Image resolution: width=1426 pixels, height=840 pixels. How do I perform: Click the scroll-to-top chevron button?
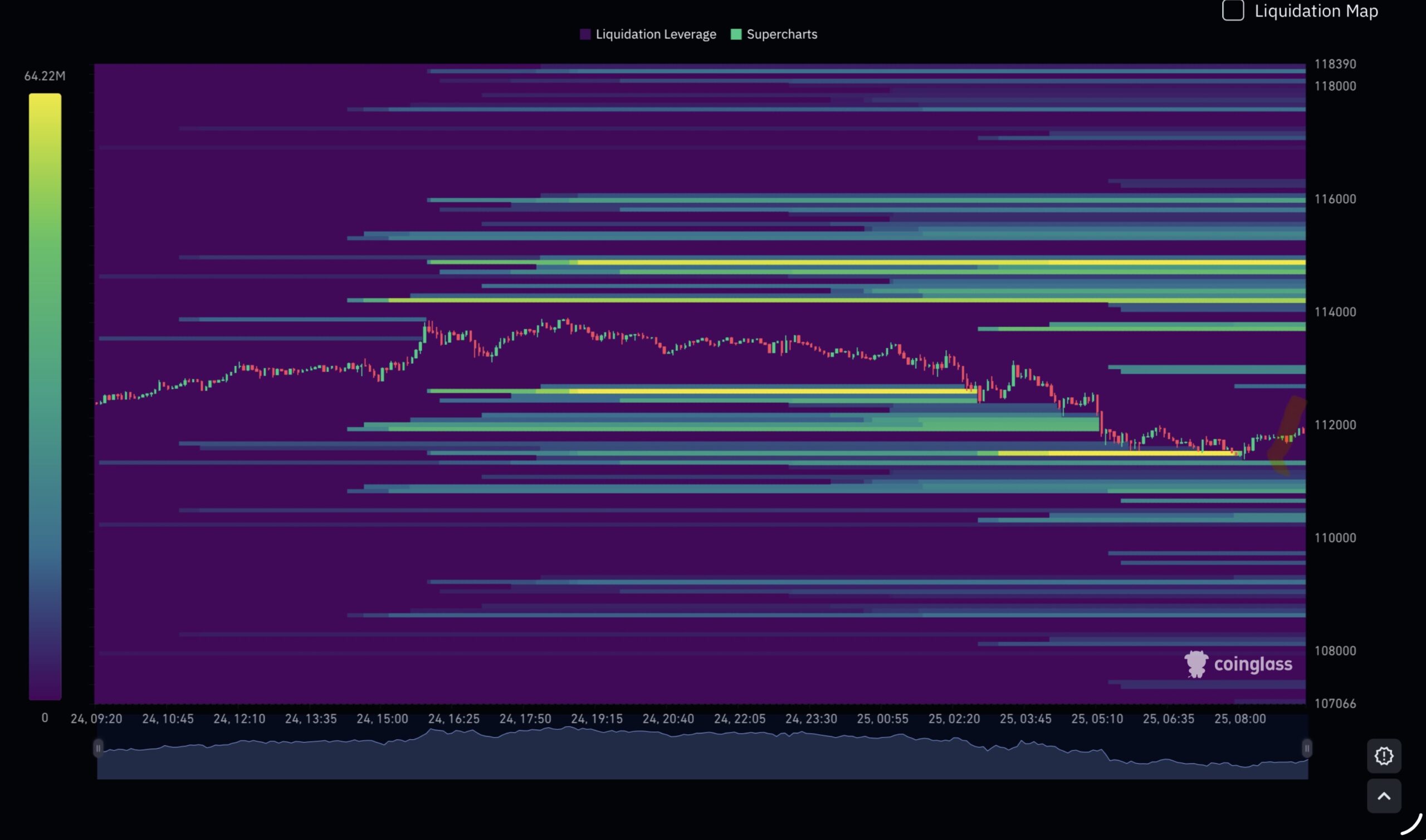pyautogui.click(x=1384, y=796)
